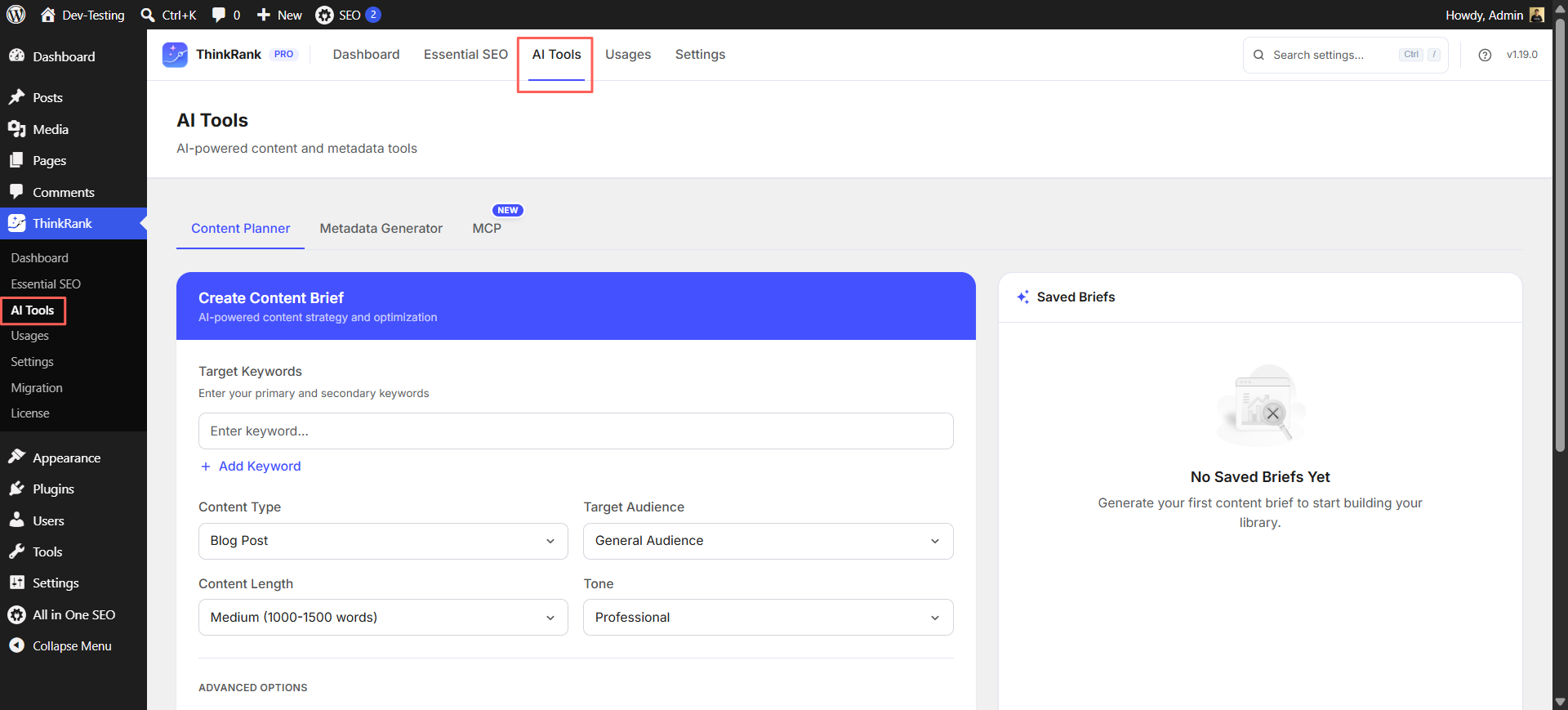
Task: Click the v1.19.0 version label
Action: (1521, 55)
